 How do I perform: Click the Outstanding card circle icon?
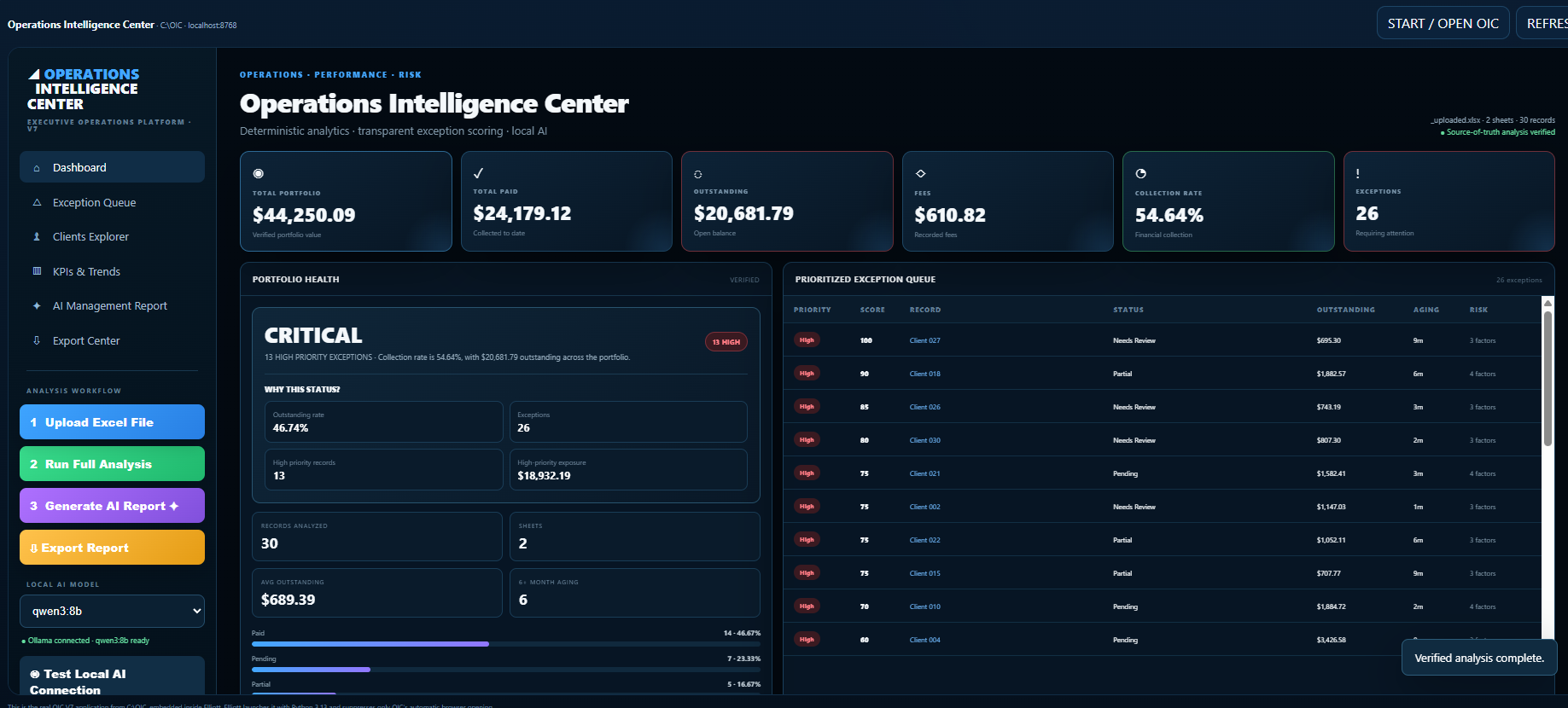(698, 174)
